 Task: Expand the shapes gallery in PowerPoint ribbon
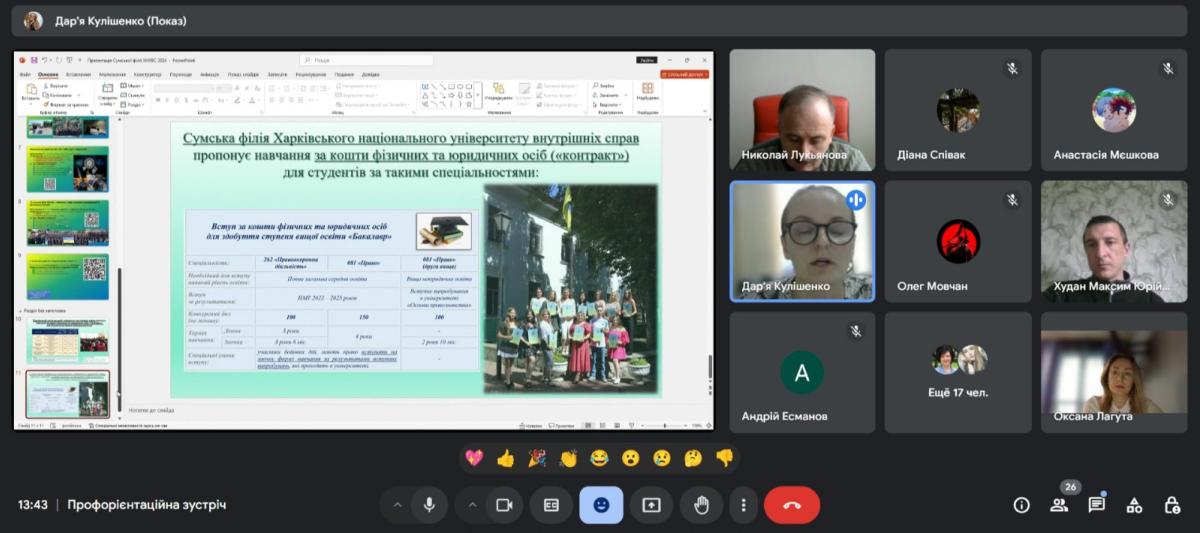pos(477,94)
